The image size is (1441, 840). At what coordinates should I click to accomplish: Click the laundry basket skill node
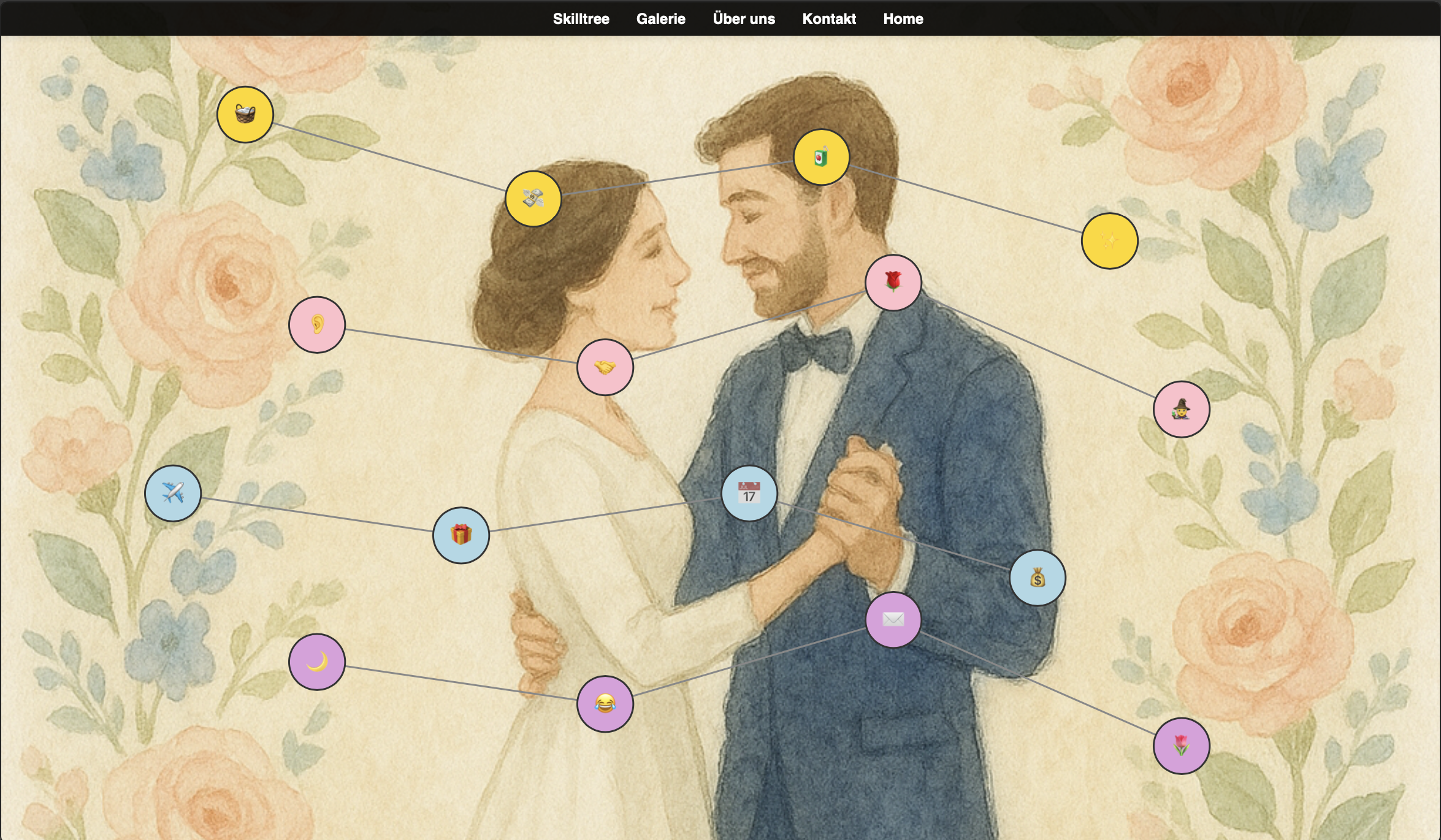tap(245, 115)
